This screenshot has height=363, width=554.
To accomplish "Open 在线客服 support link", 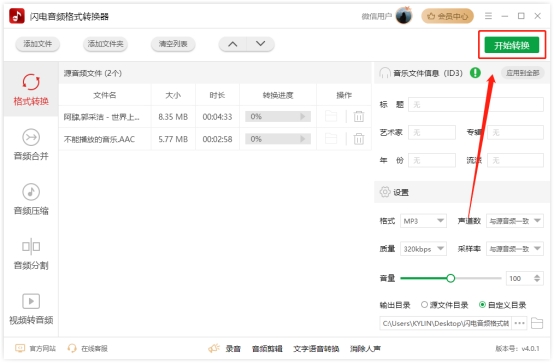I will (94, 349).
